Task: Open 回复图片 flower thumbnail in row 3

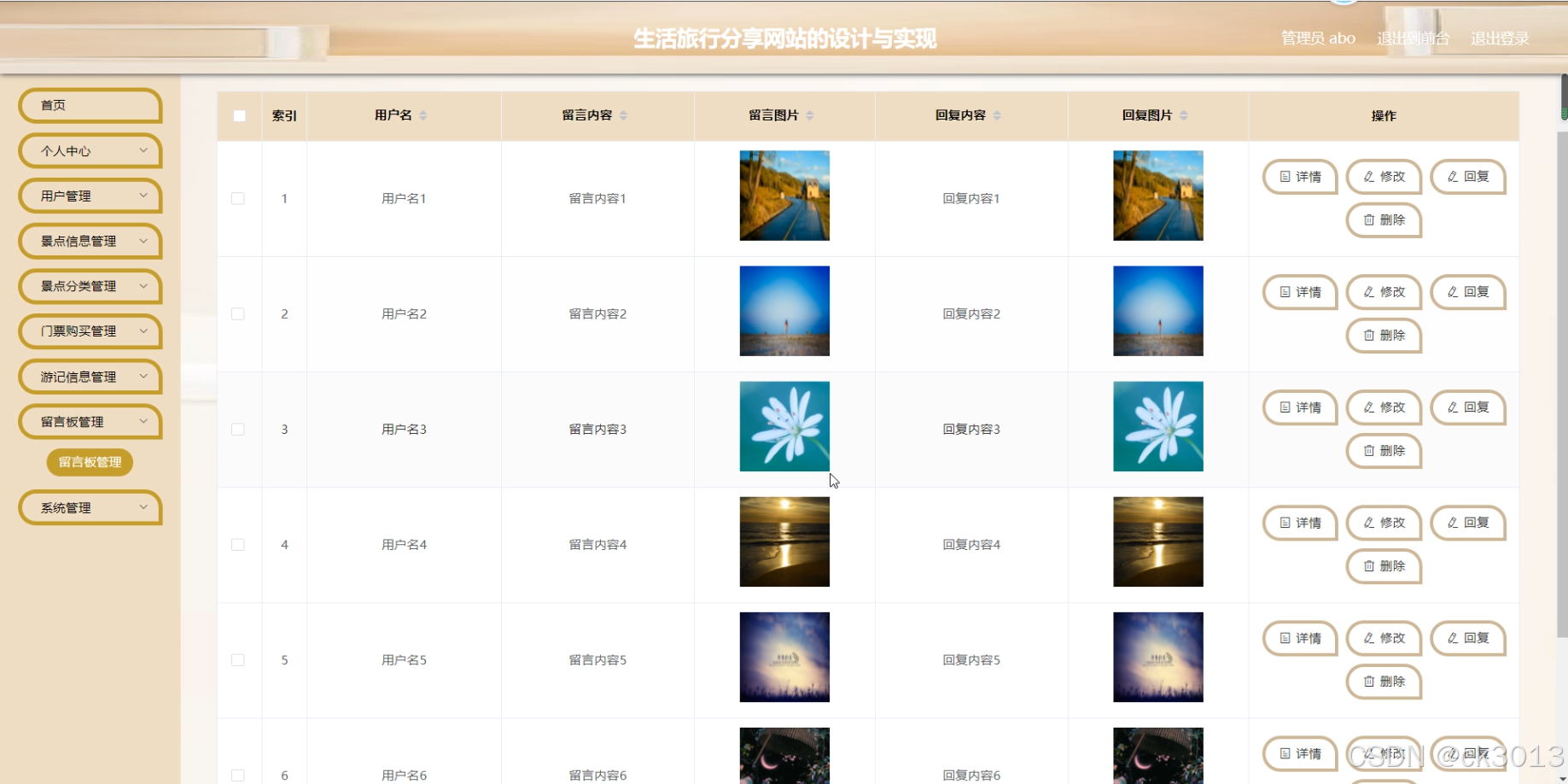Action: (x=1158, y=426)
